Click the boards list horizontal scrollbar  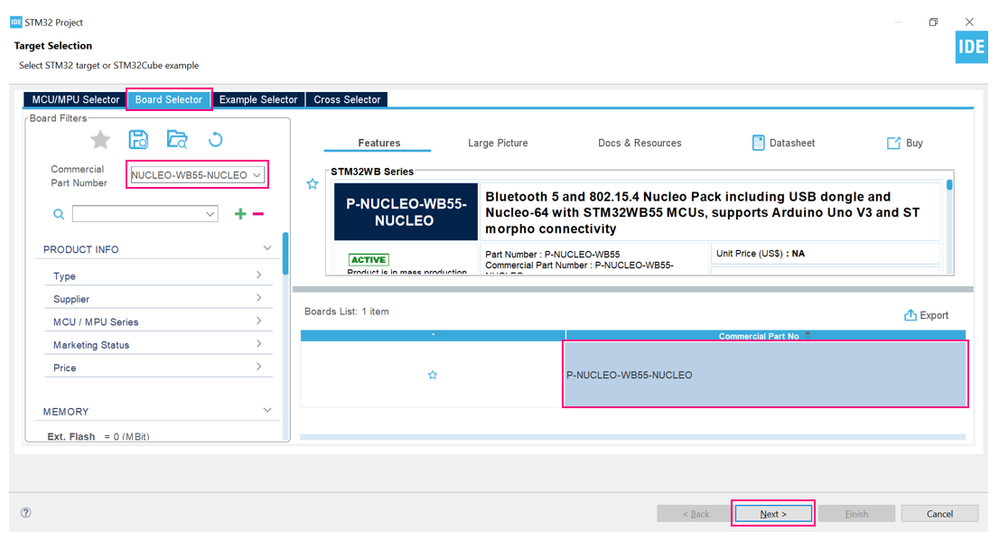[x=633, y=437]
